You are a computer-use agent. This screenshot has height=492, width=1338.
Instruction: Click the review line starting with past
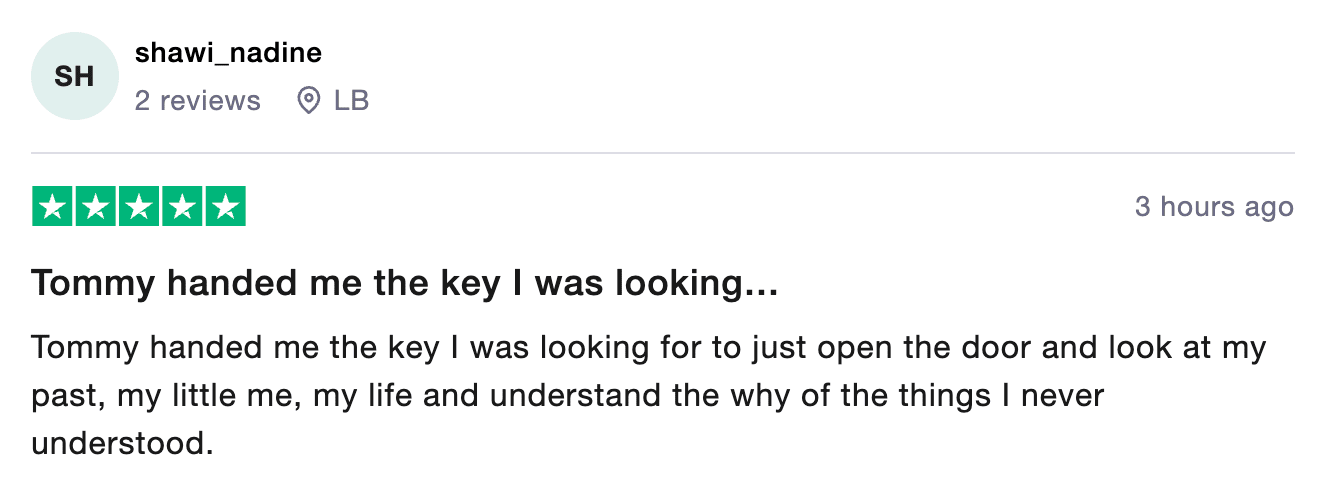click(x=568, y=395)
